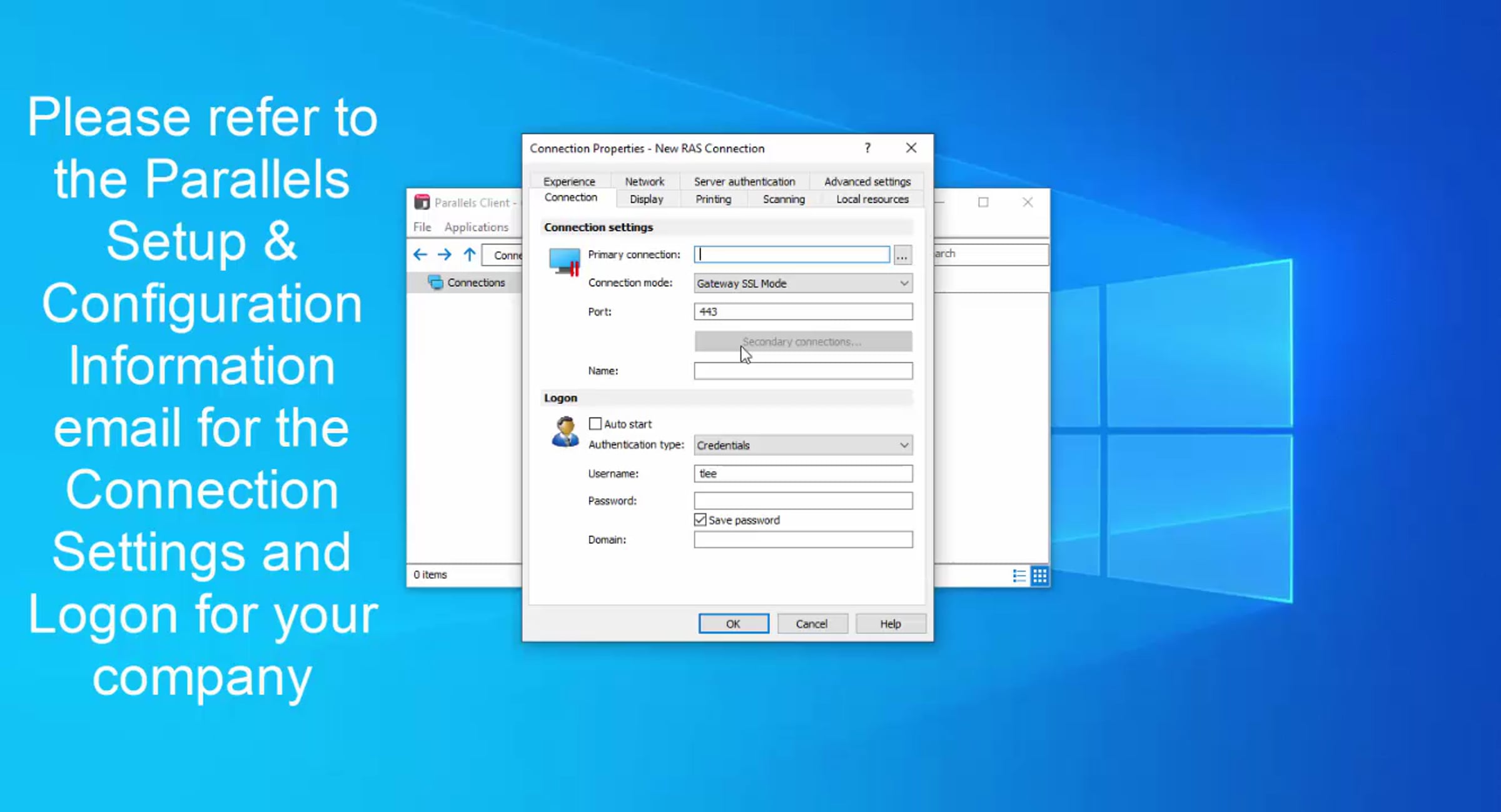This screenshot has height=812, width=1501.
Task: Click the up arrow in Parallels Client
Action: tap(470, 254)
